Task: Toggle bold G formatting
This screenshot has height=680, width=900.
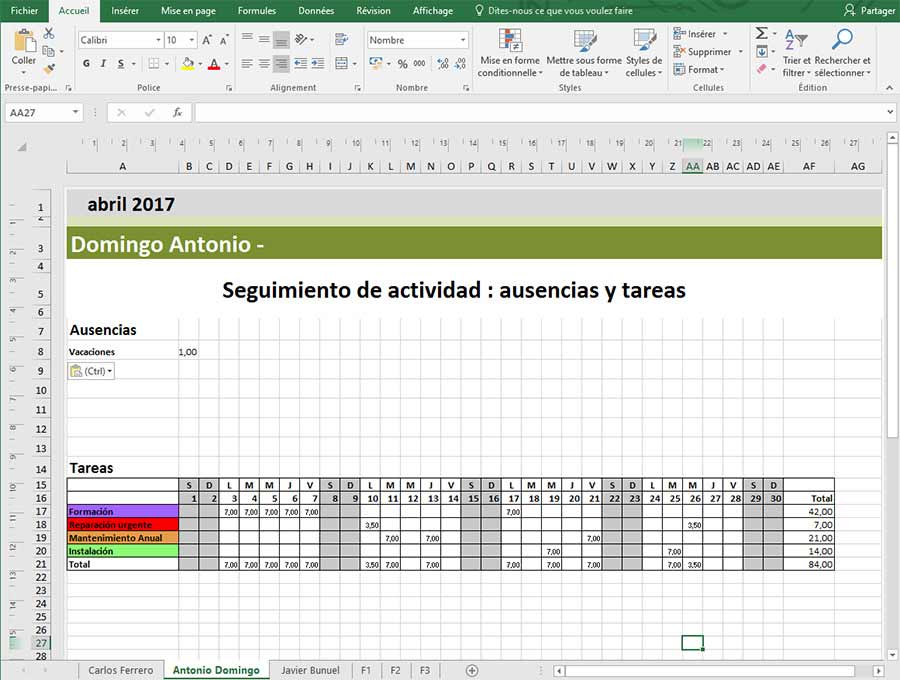Action: tap(86, 64)
